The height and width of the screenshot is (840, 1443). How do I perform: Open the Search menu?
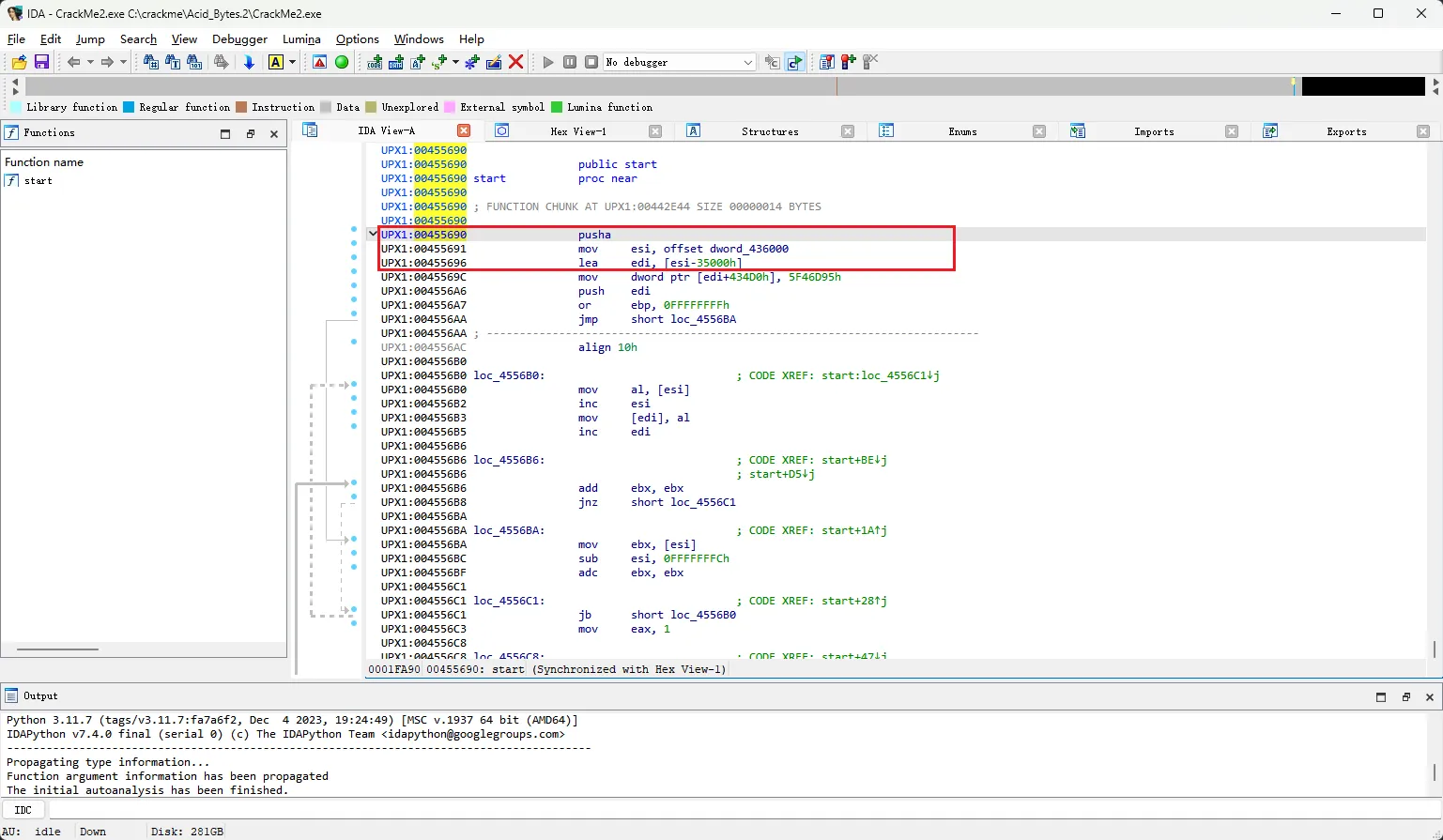pyautogui.click(x=138, y=39)
